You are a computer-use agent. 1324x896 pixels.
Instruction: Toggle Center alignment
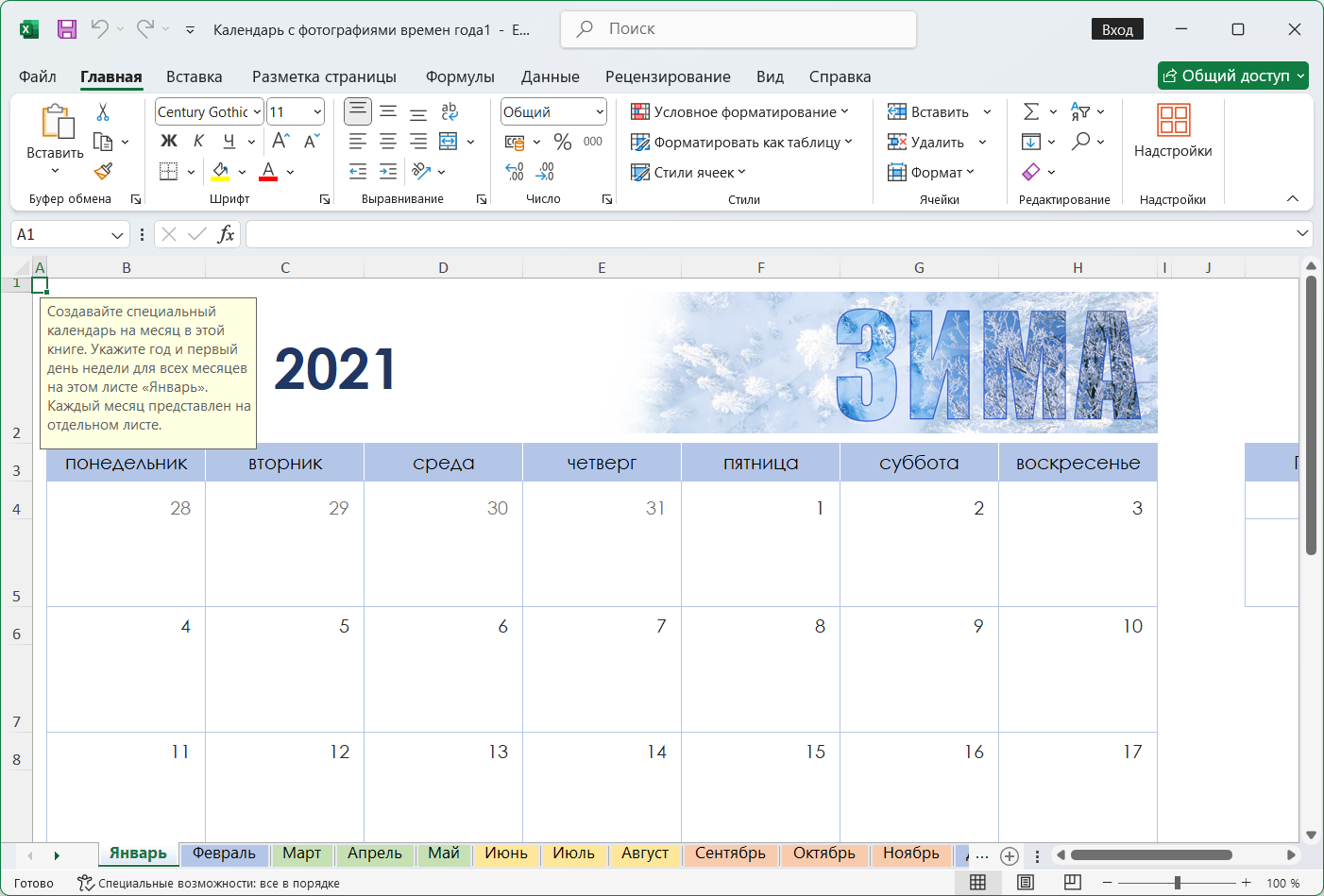click(x=388, y=142)
